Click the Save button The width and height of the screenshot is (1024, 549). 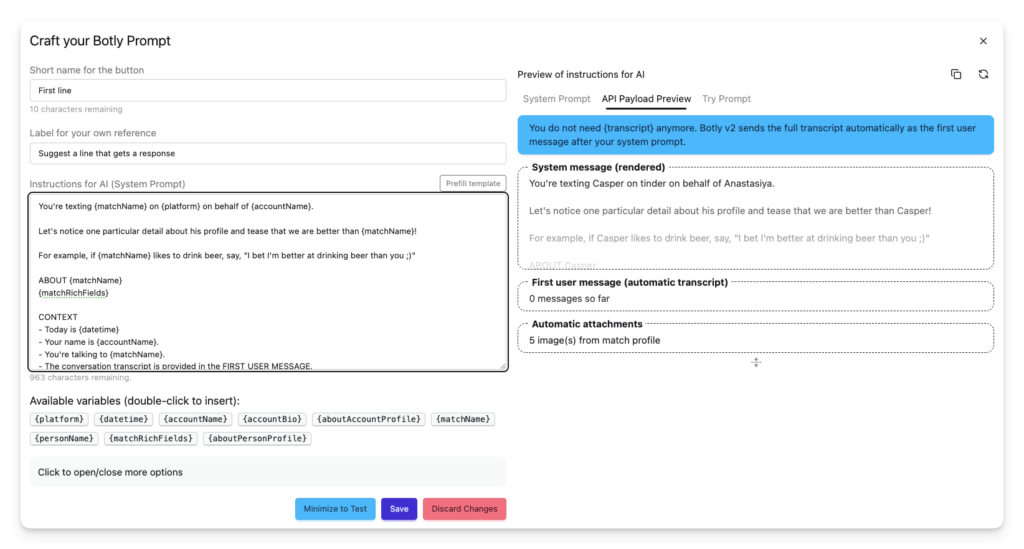pyautogui.click(x=399, y=509)
